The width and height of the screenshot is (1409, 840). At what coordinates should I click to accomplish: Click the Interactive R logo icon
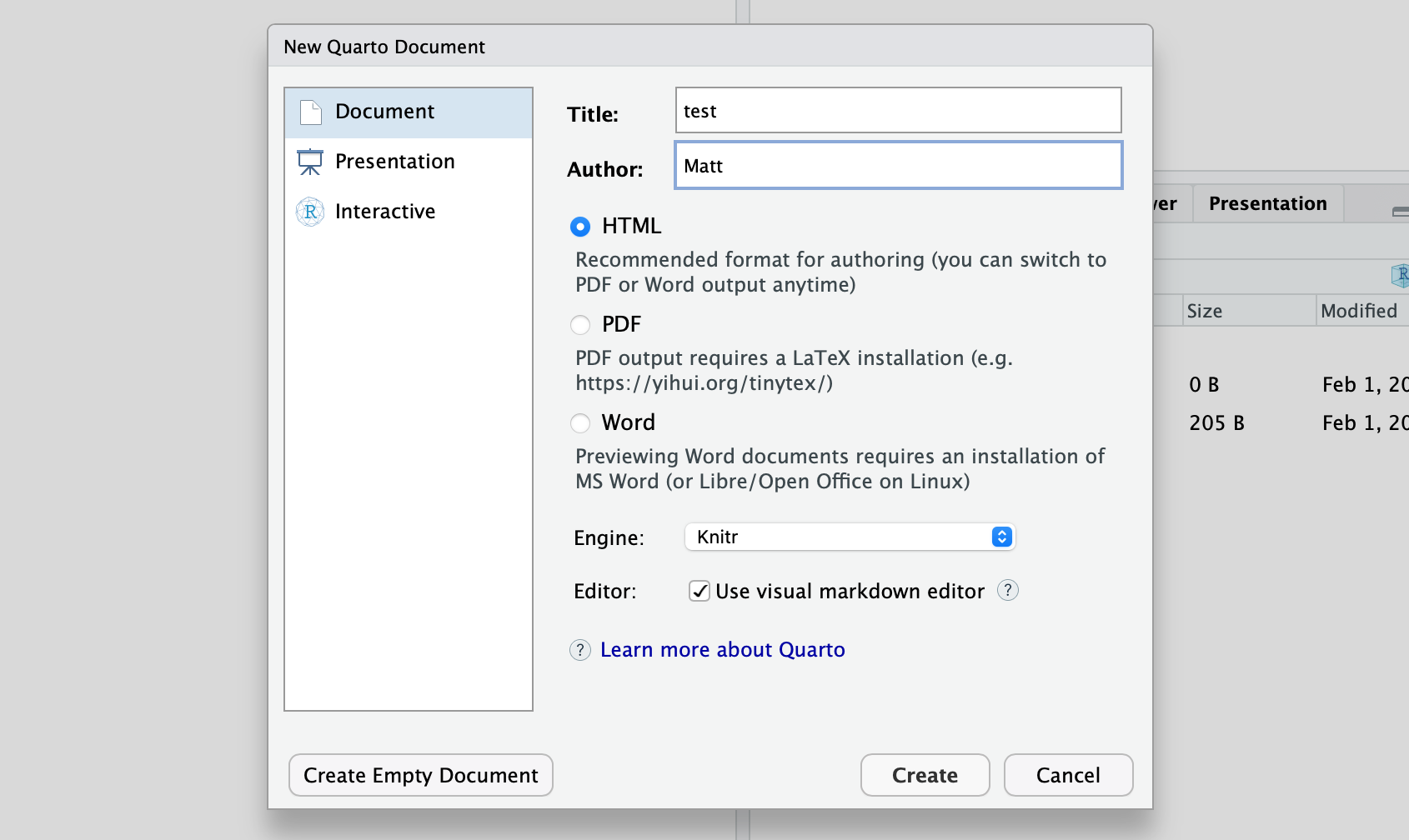pyautogui.click(x=310, y=212)
